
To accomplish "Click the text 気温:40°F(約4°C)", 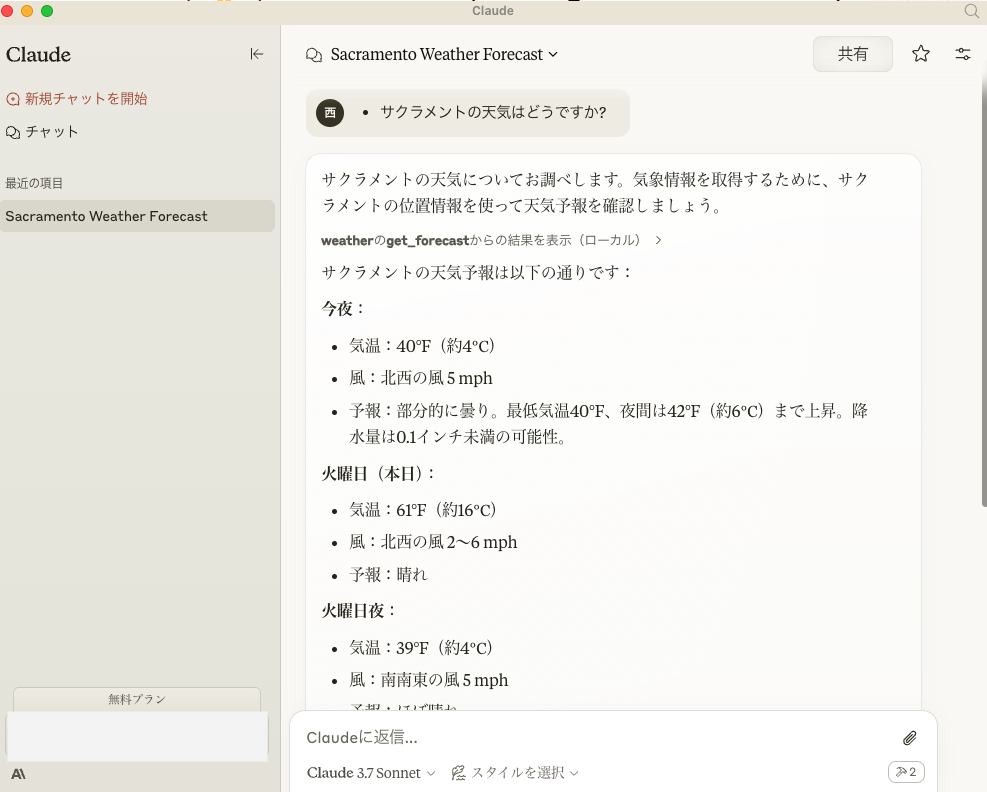I will click(422, 346).
